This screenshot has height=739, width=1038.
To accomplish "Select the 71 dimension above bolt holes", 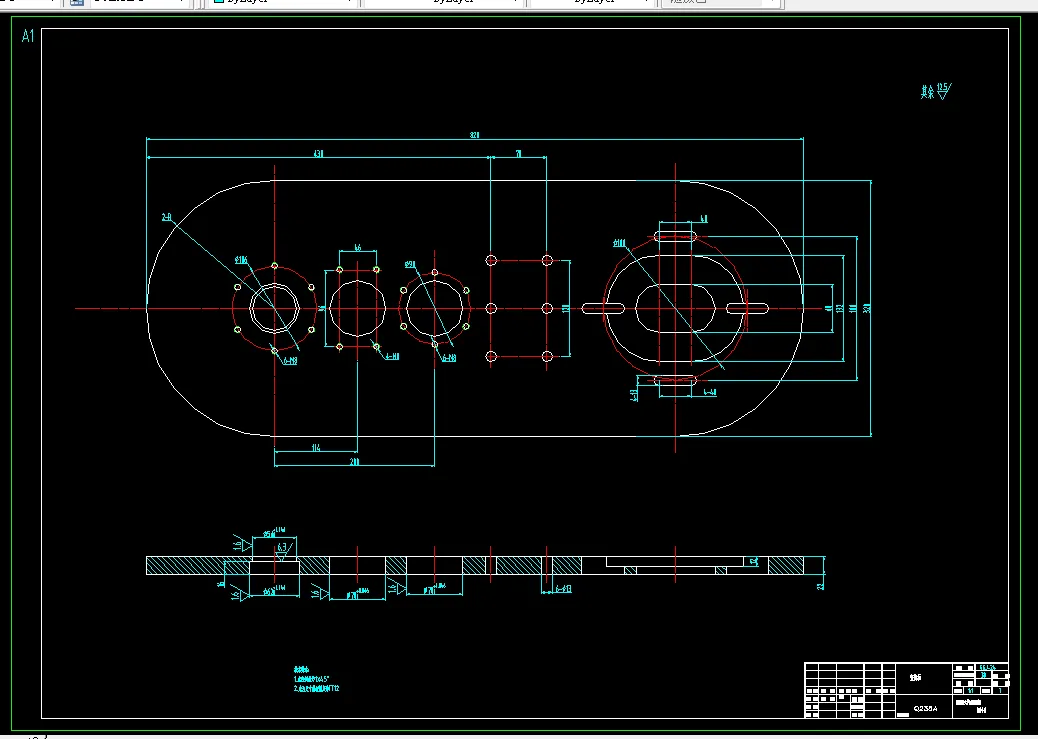I will [518, 154].
